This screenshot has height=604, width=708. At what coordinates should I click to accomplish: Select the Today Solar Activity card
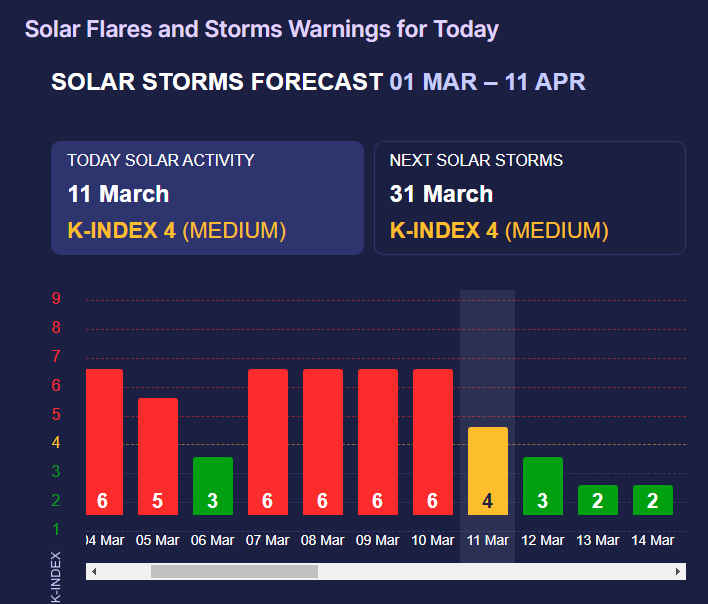click(207, 198)
